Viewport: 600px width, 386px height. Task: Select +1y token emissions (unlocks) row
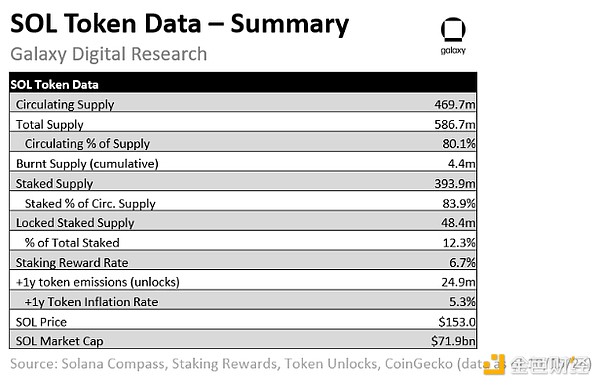(x=243, y=280)
